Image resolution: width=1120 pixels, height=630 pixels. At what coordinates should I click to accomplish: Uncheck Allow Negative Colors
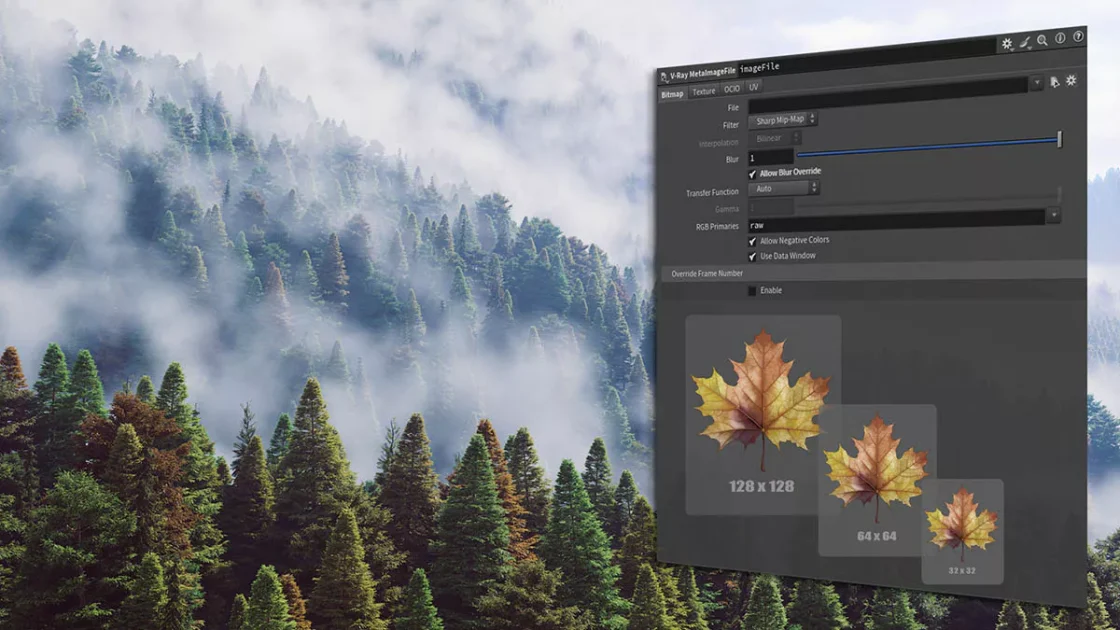[x=750, y=239]
